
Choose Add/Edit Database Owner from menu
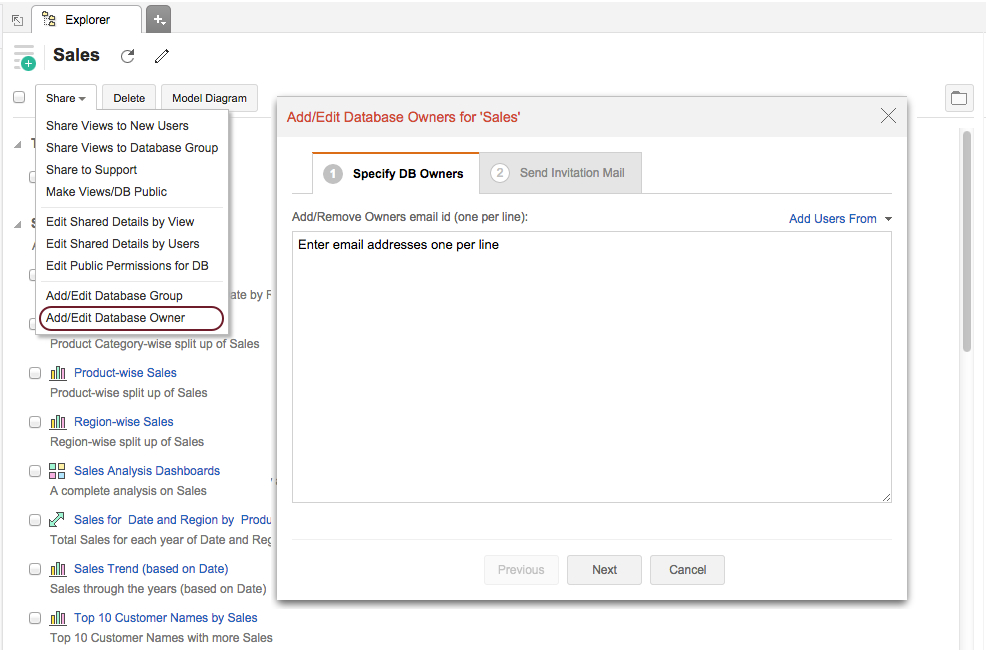click(116, 318)
